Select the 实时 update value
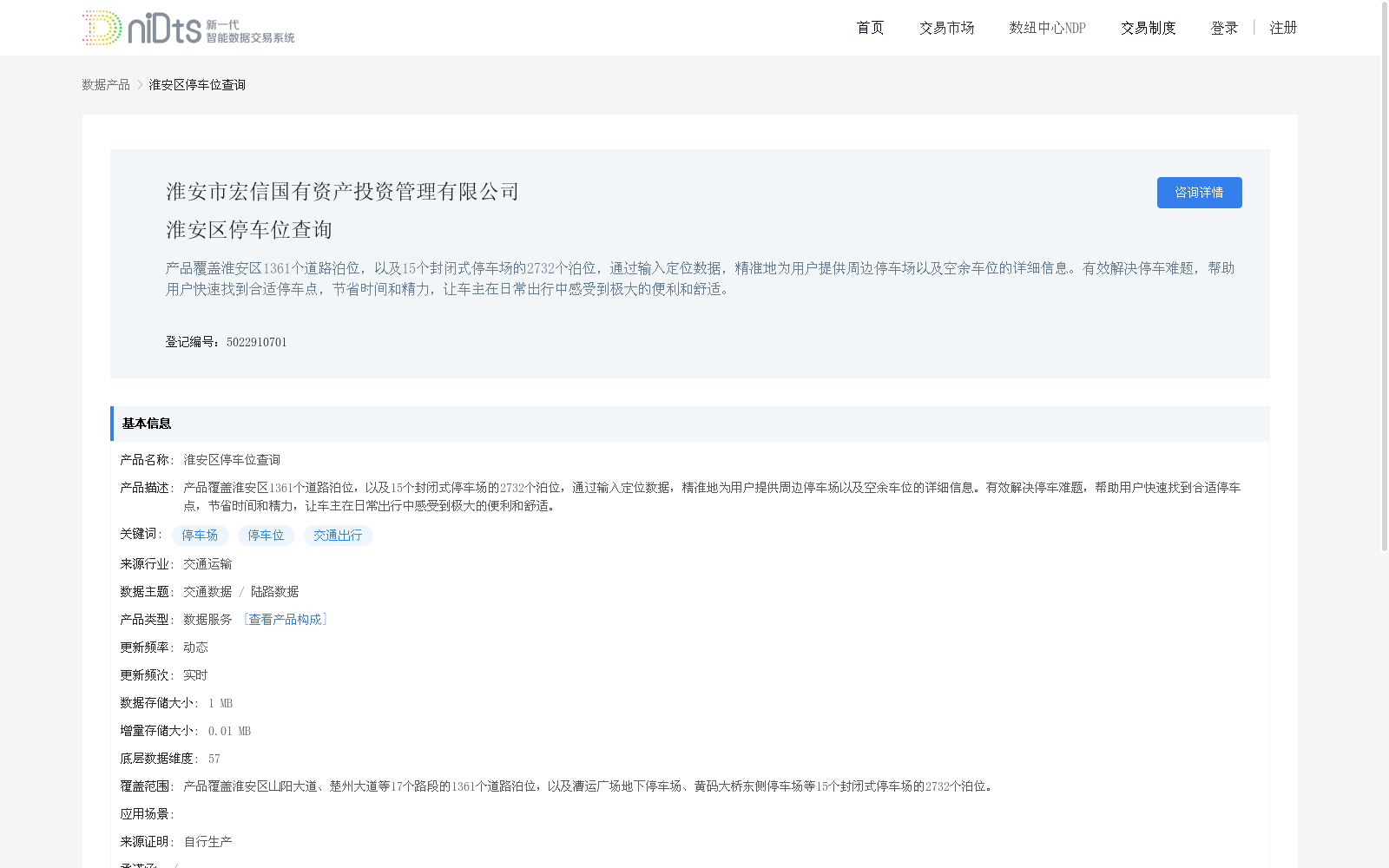This screenshot has height=868, width=1389. tap(195, 675)
